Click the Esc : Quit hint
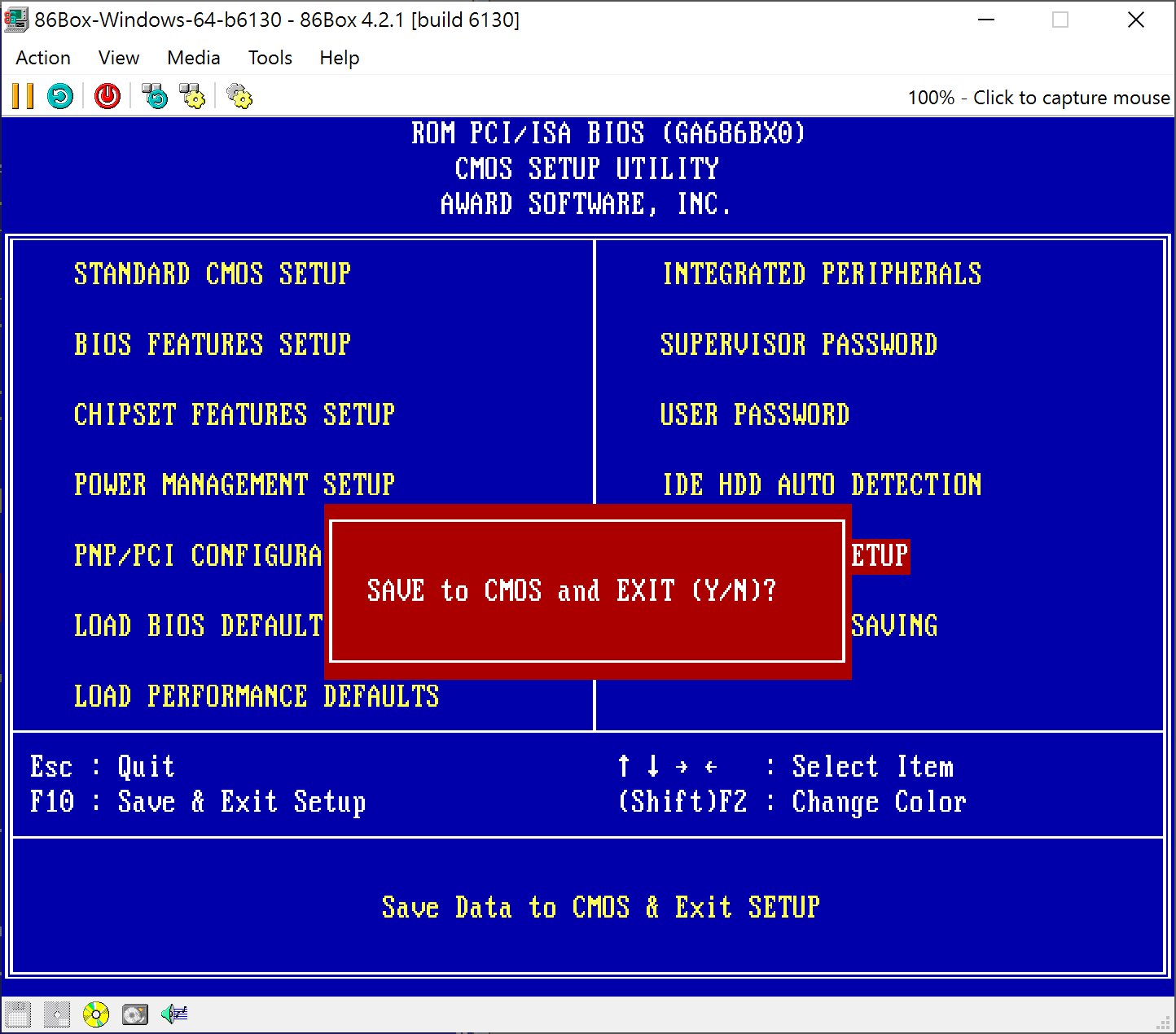The image size is (1176, 1034). coord(103,767)
